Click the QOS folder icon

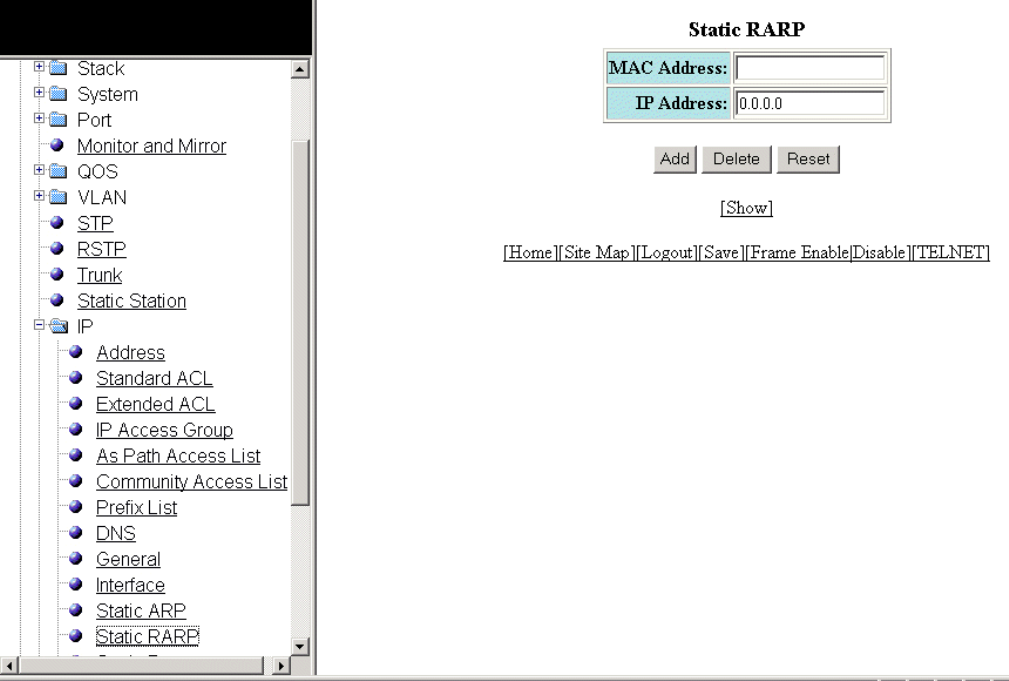pos(58,171)
